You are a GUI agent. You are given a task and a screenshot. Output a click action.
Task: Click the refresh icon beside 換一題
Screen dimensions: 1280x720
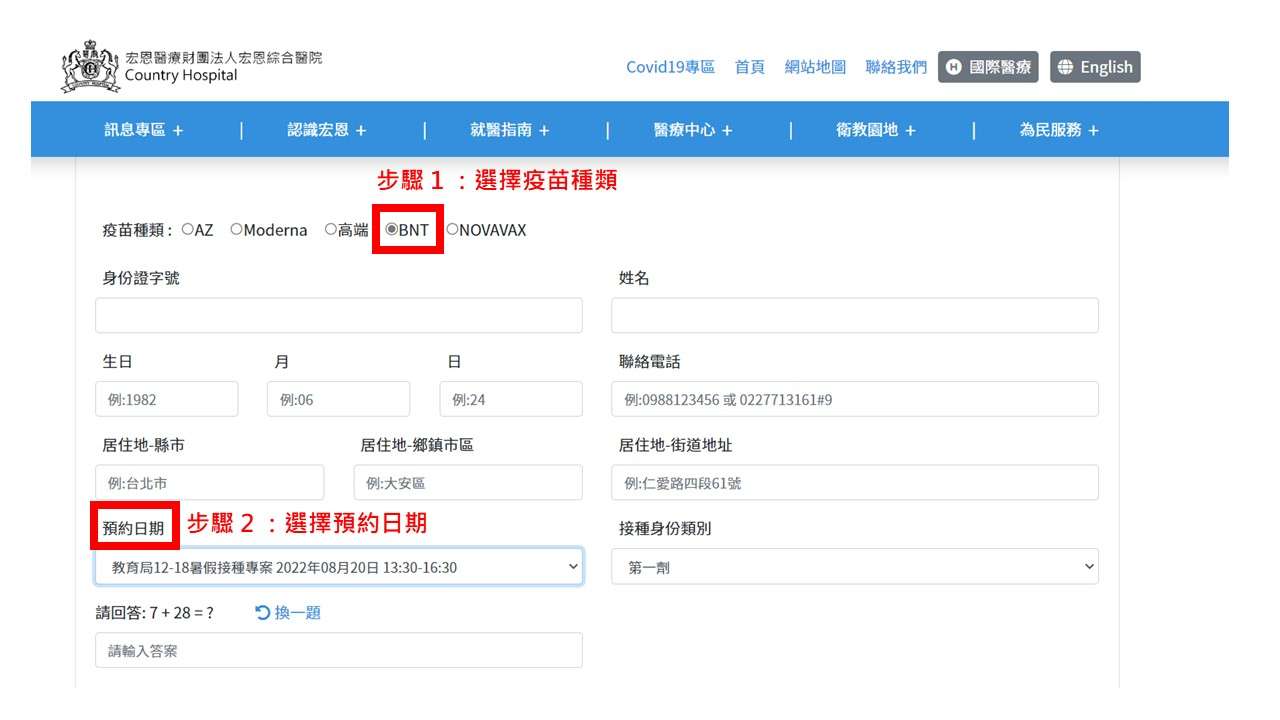click(263, 613)
